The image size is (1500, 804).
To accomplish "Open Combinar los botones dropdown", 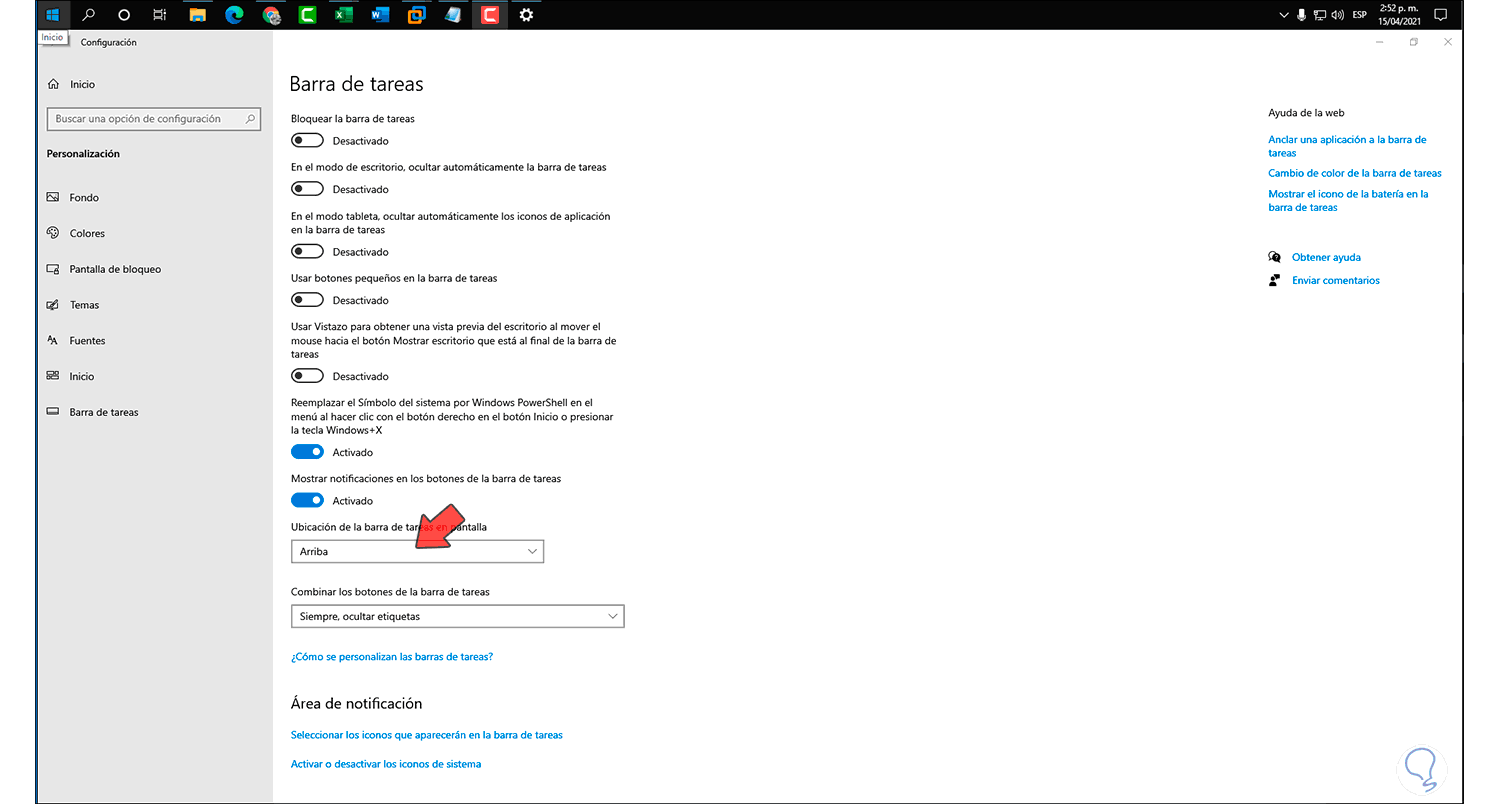I will pos(457,616).
